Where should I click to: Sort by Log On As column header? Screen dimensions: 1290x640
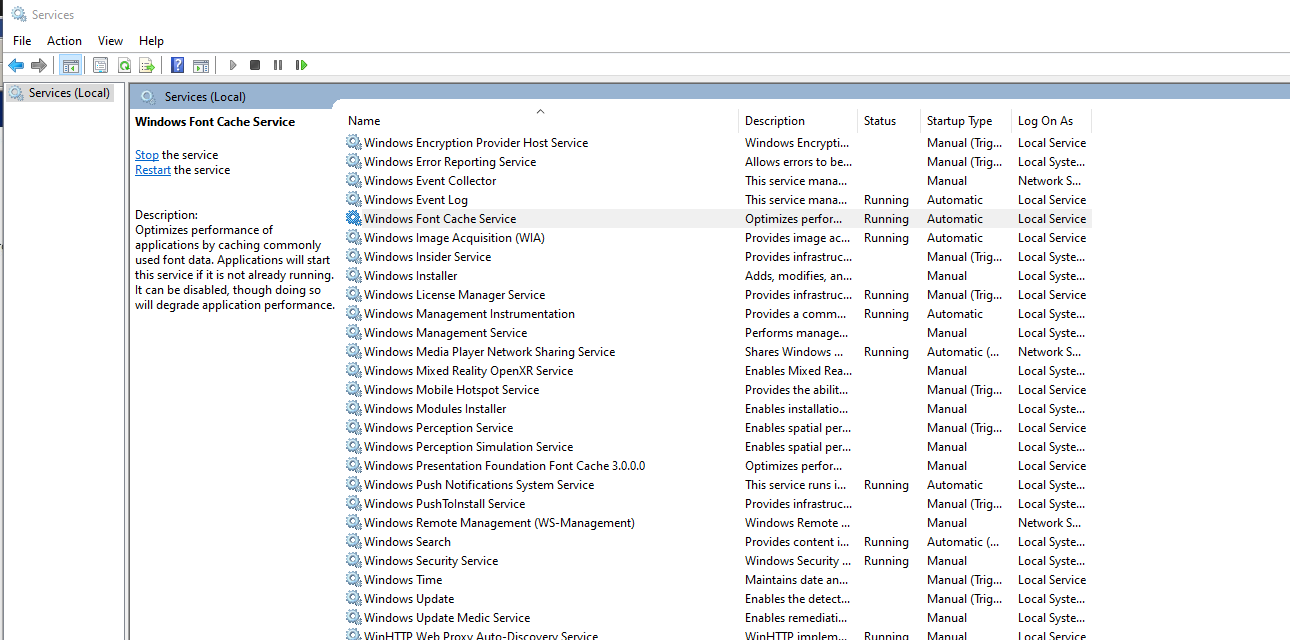tap(1051, 121)
